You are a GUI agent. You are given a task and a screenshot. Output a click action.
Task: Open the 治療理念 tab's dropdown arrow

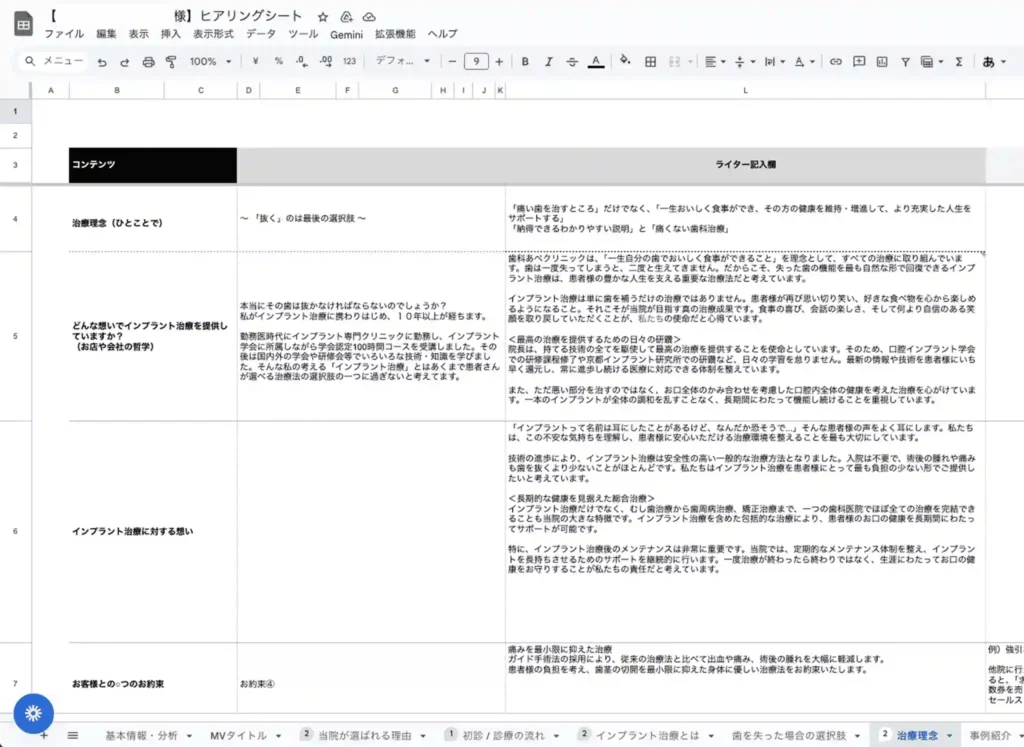(x=950, y=736)
